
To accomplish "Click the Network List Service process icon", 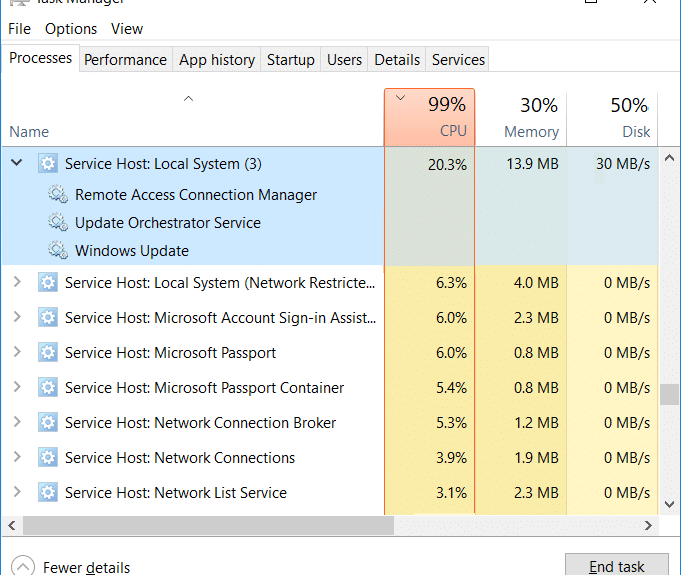I will [x=48, y=493].
